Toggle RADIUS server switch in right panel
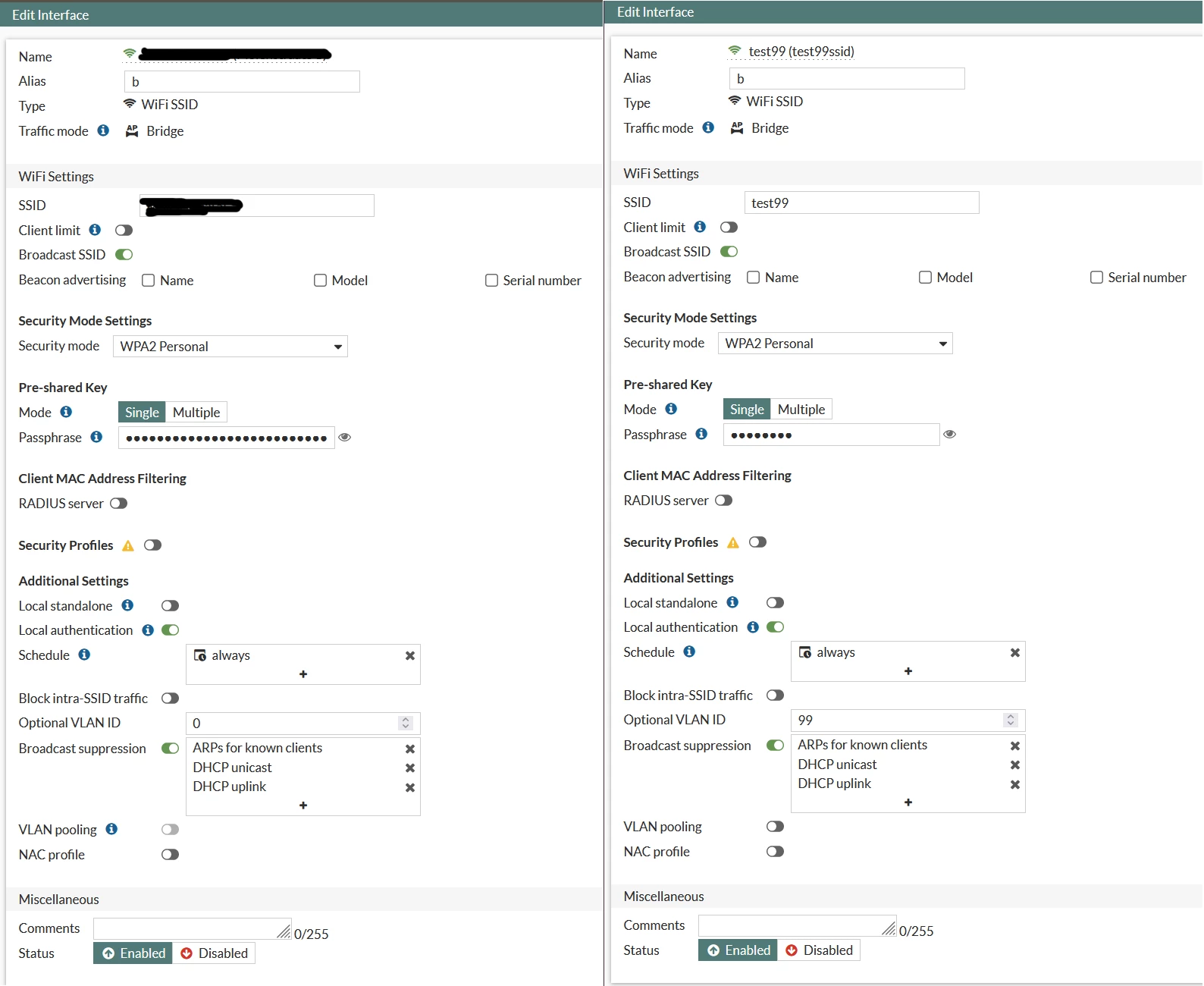 (x=724, y=501)
